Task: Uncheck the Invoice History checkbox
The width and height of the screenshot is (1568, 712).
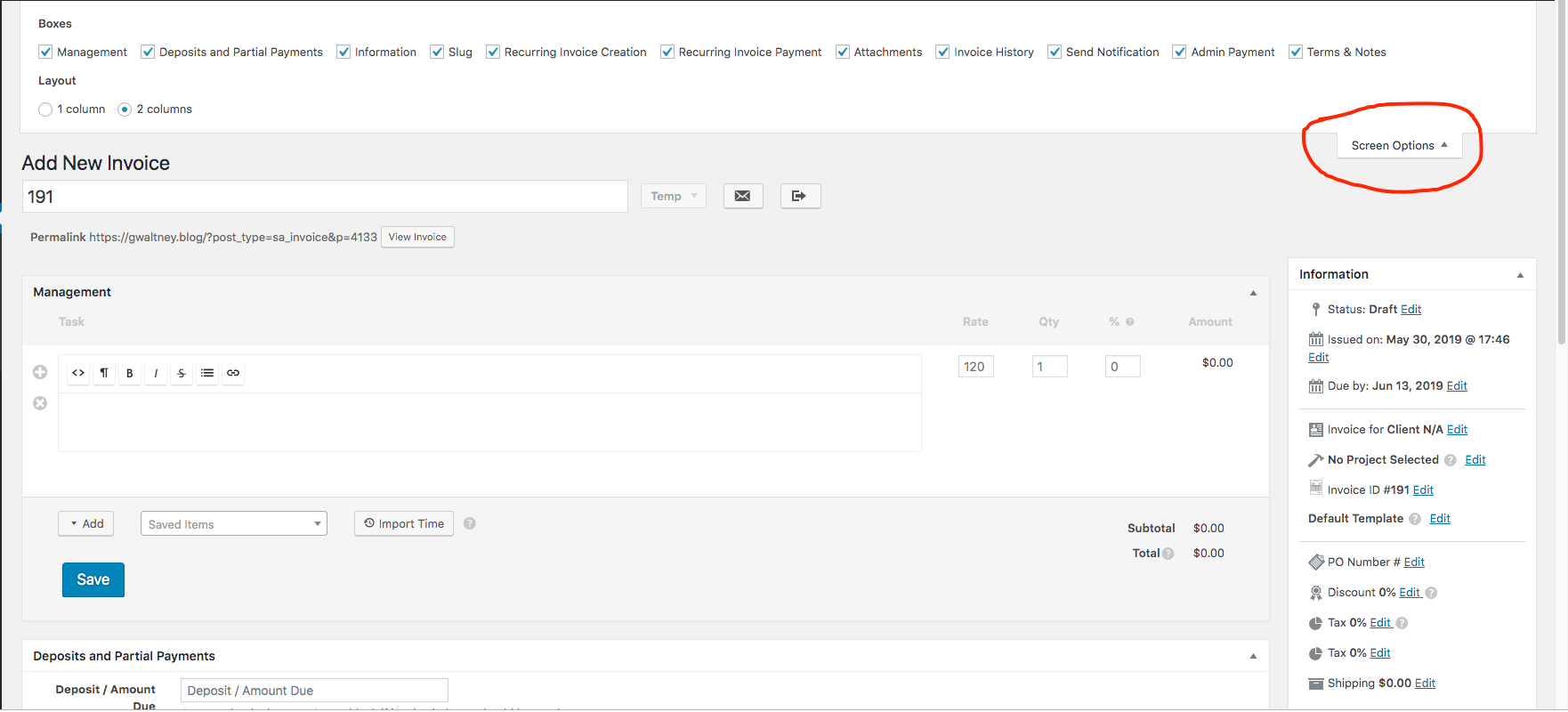Action: (x=942, y=52)
